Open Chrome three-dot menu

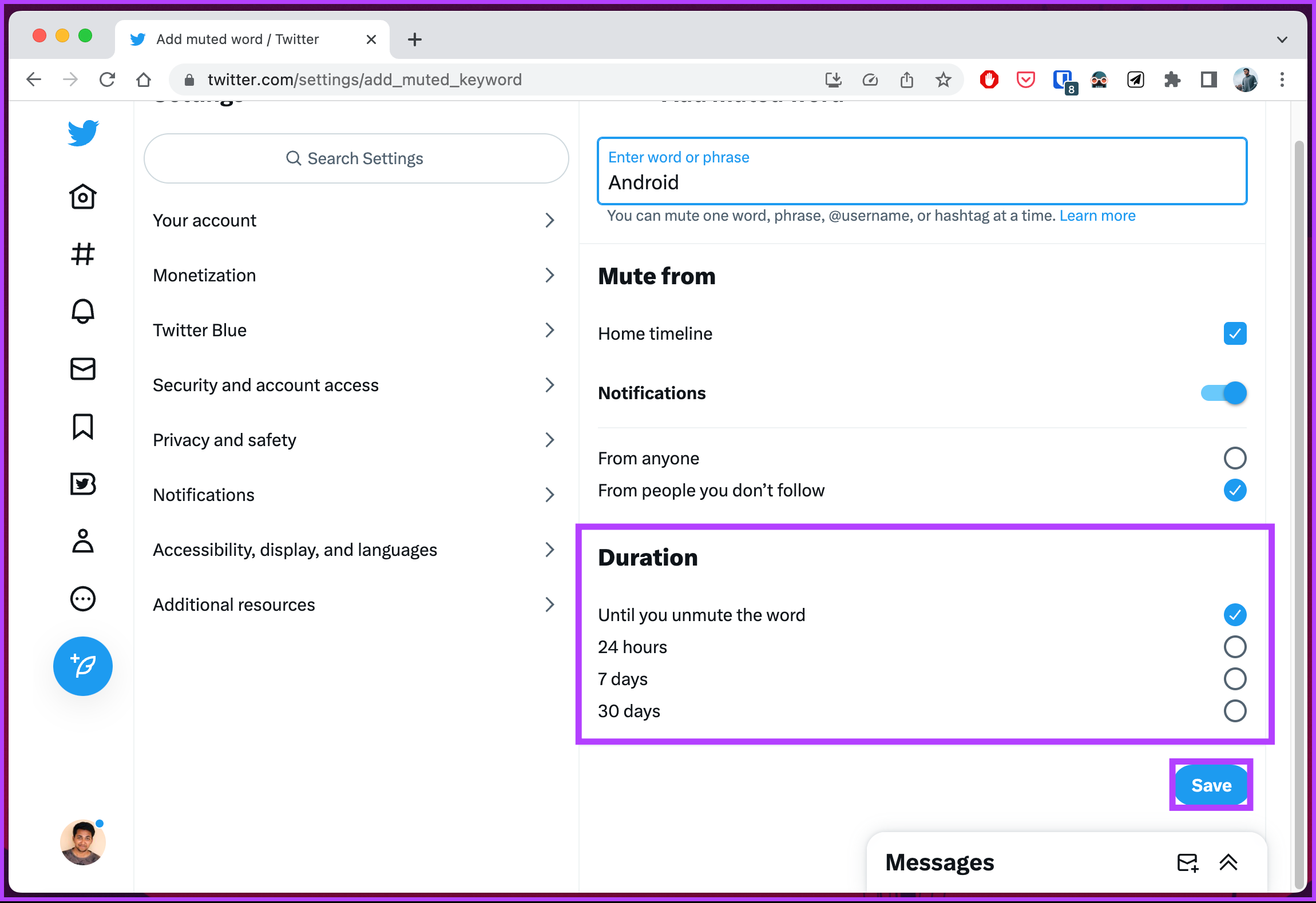[x=1282, y=79]
